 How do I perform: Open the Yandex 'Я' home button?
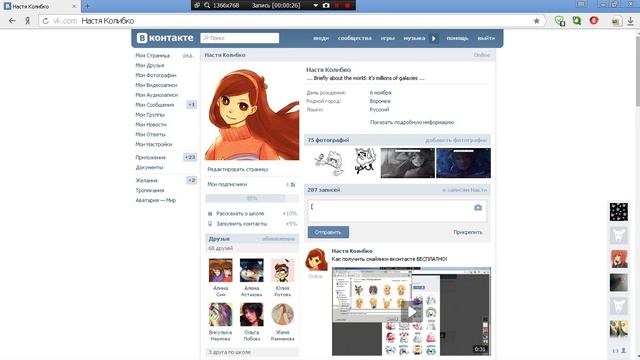click(x=27, y=21)
